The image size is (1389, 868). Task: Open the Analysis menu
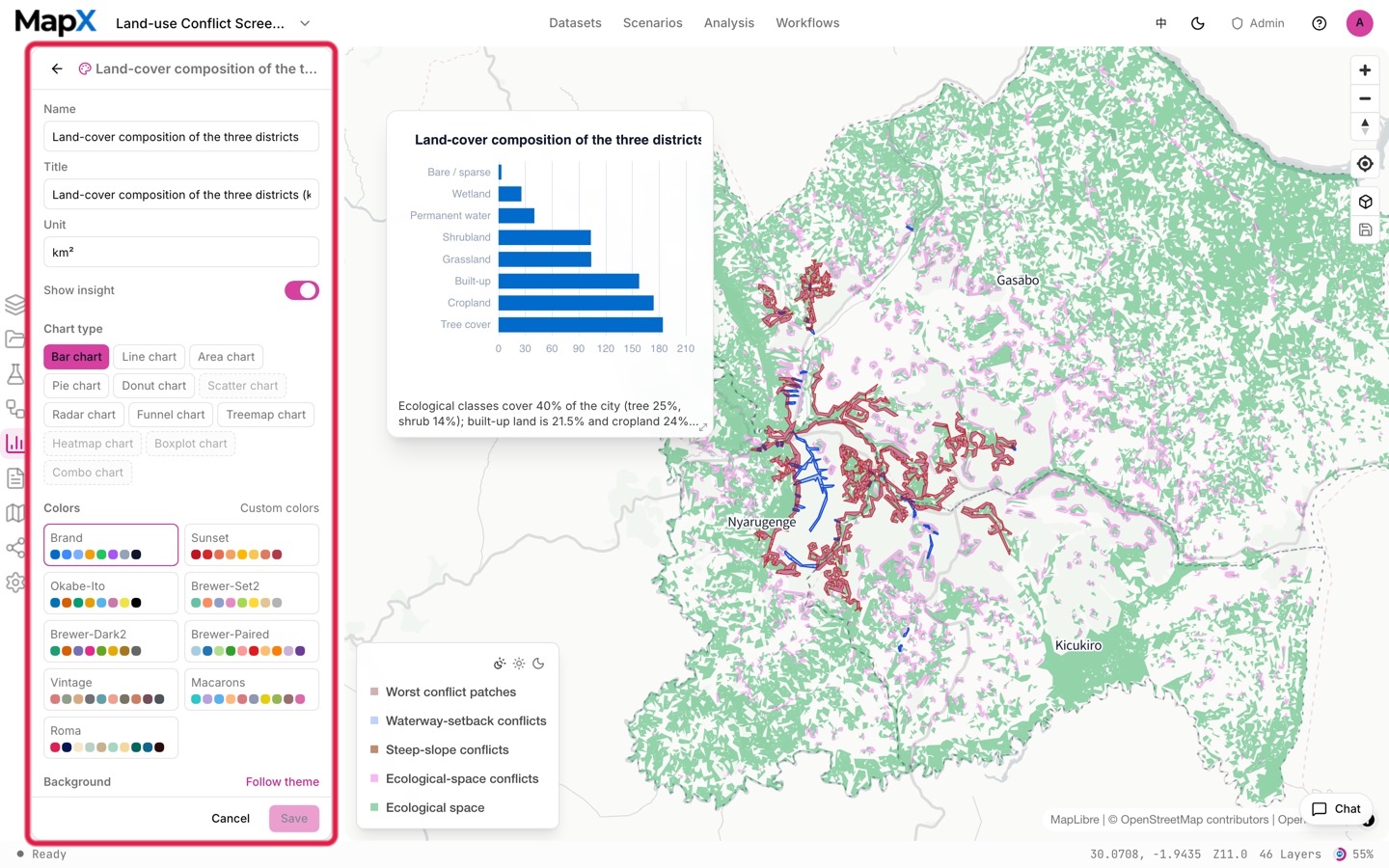[729, 23]
